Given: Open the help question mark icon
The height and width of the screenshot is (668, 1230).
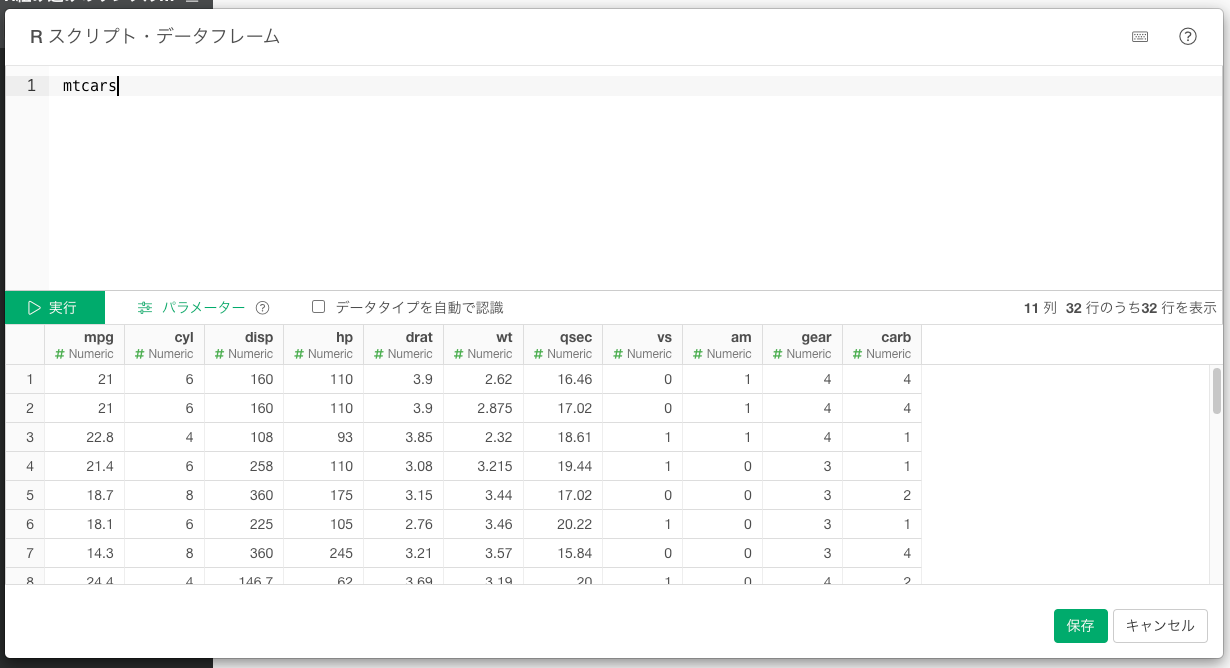Looking at the screenshot, I should 1188,37.
